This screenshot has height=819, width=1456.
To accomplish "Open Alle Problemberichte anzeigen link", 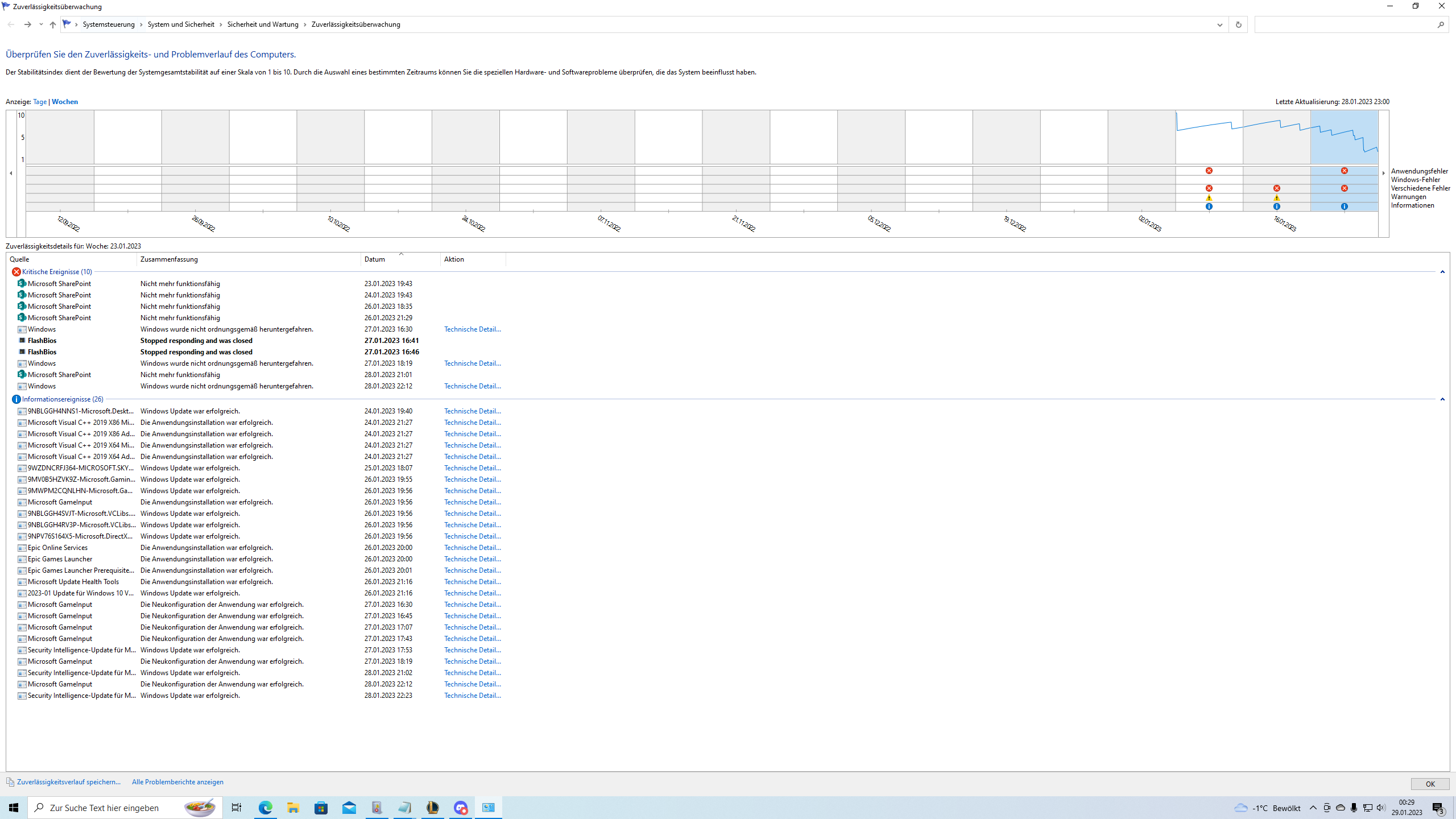I will [x=177, y=782].
